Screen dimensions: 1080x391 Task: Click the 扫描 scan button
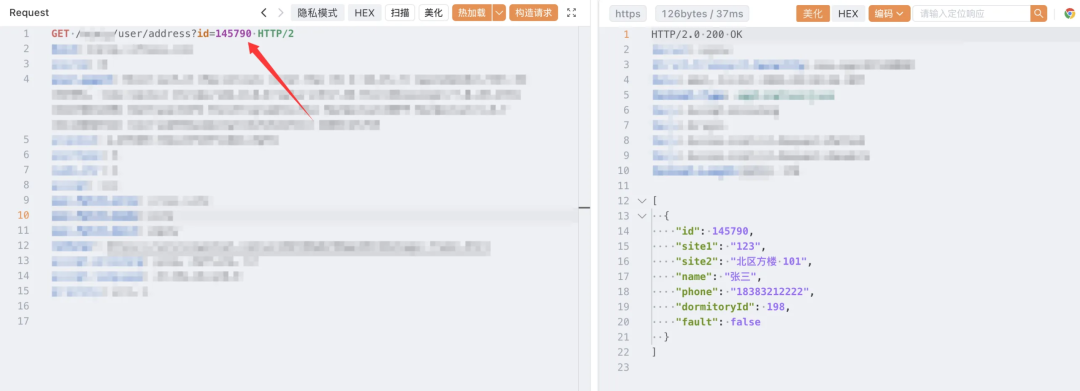399,13
